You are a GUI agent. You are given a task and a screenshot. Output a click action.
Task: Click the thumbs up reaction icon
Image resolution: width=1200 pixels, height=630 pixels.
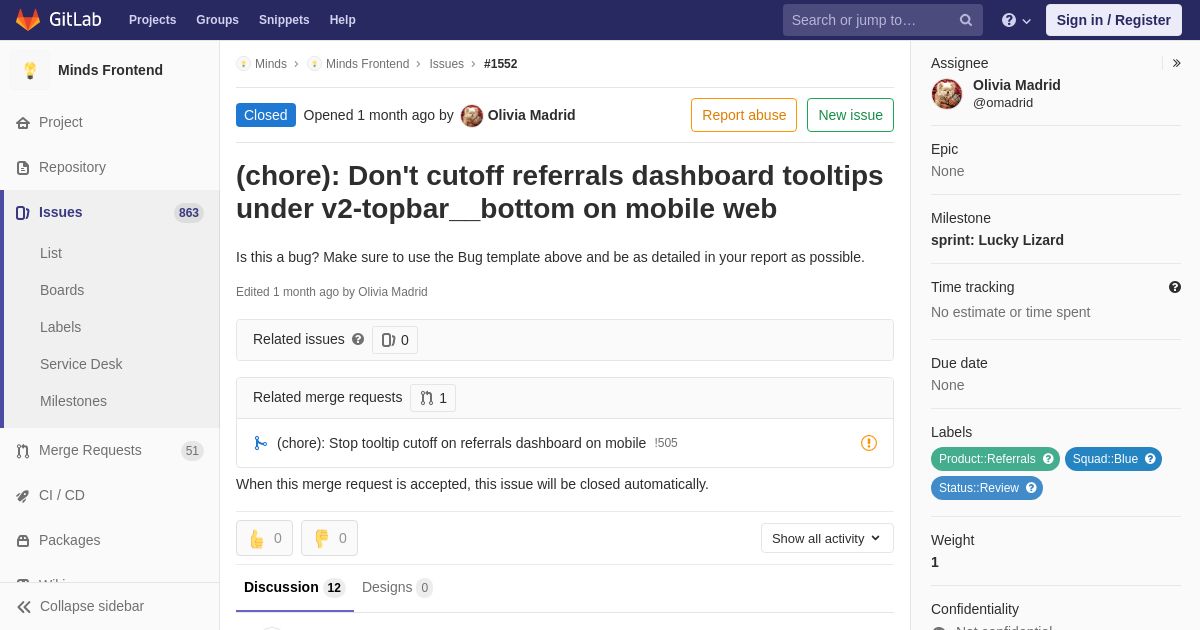[x=256, y=539]
